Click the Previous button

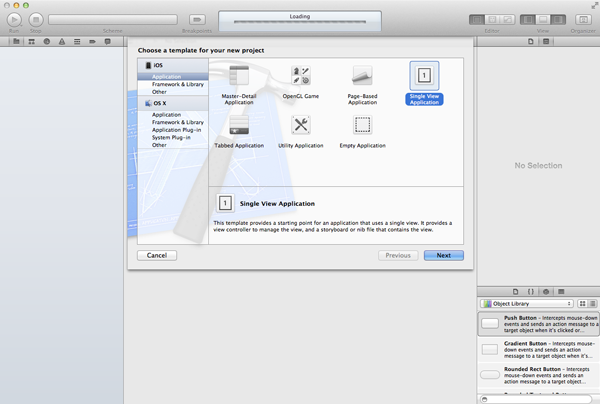(x=398, y=255)
